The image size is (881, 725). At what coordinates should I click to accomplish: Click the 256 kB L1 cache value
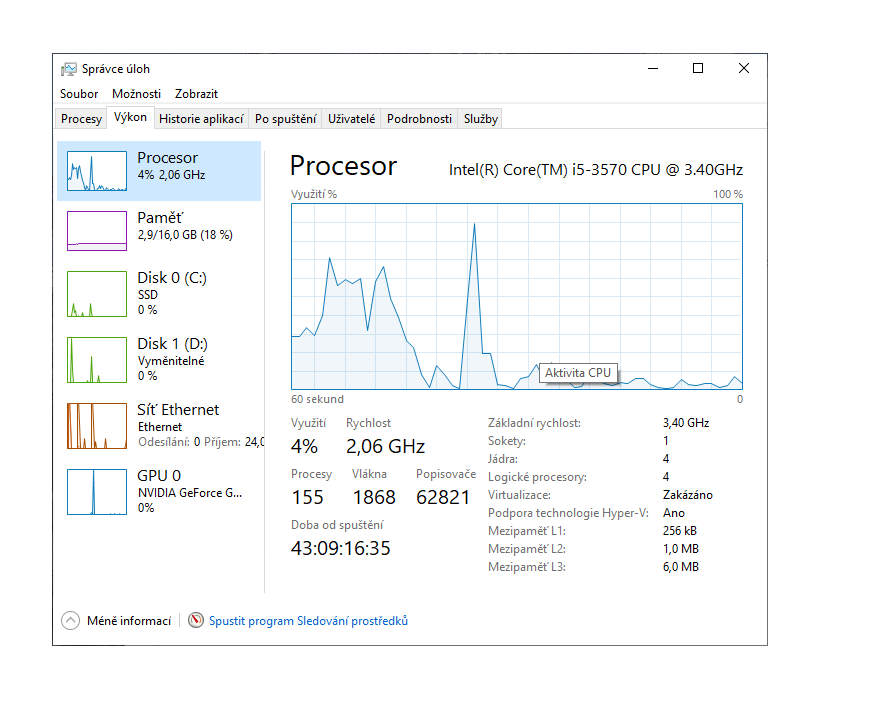(679, 531)
